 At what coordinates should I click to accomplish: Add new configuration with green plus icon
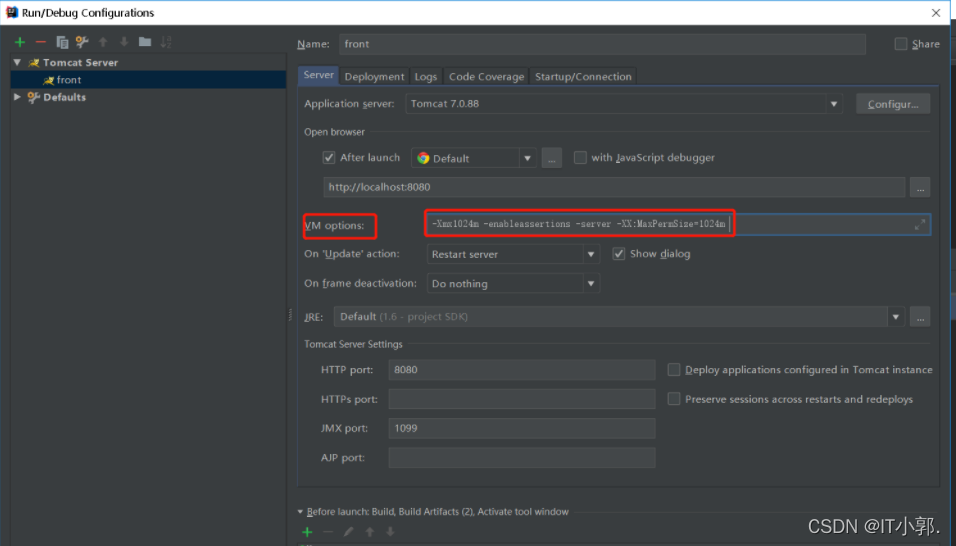point(20,42)
